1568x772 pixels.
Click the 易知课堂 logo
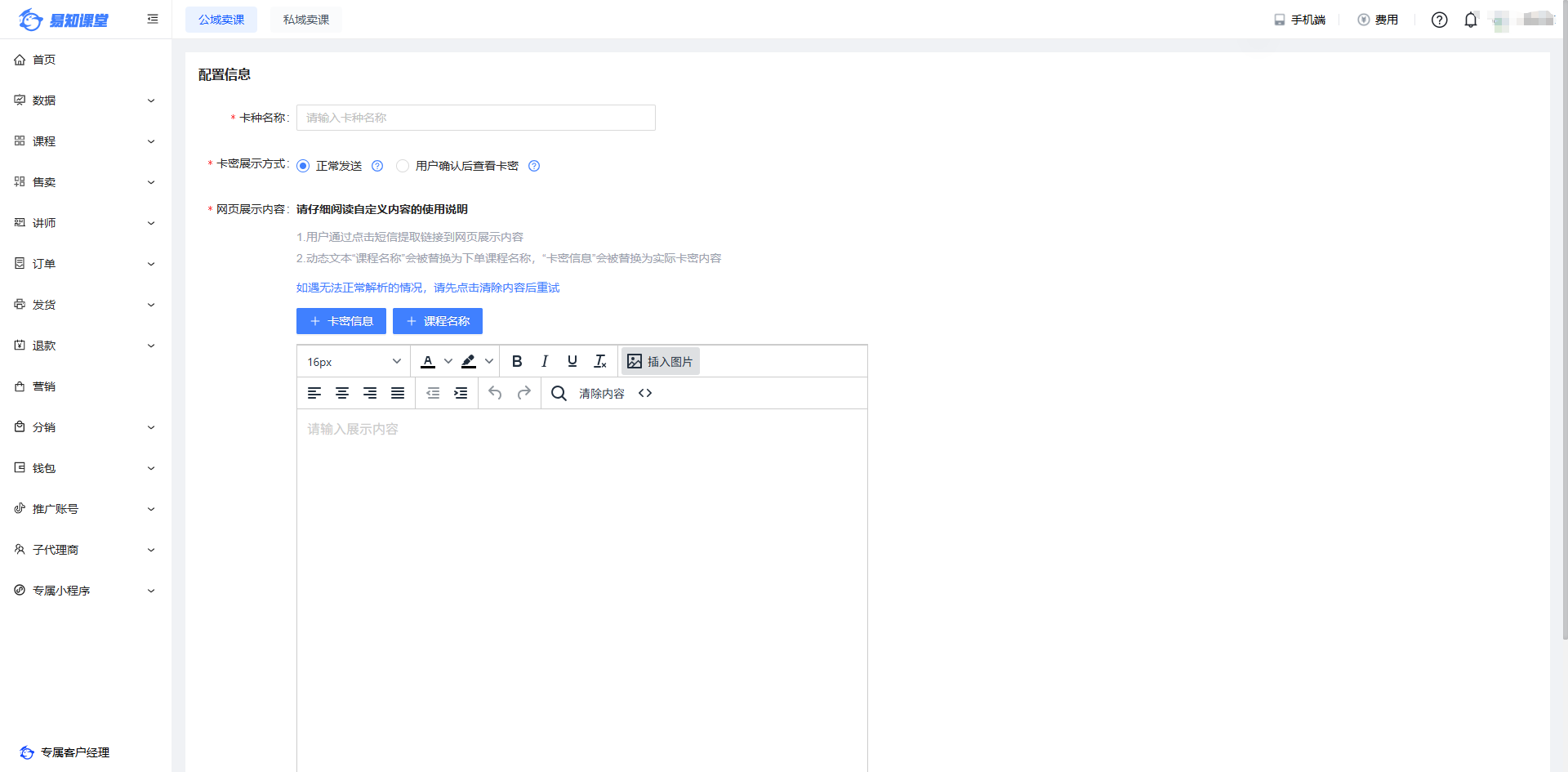pos(64,20)
